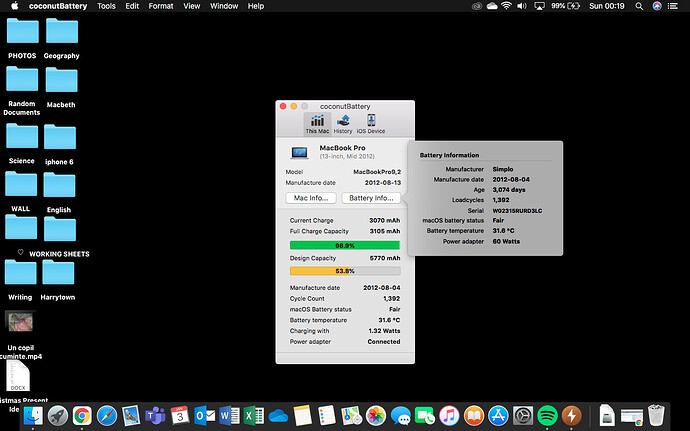Click the serial W02315RURD3LC value
This screenshot has height=431, width=690.
[x=518, y=210]
